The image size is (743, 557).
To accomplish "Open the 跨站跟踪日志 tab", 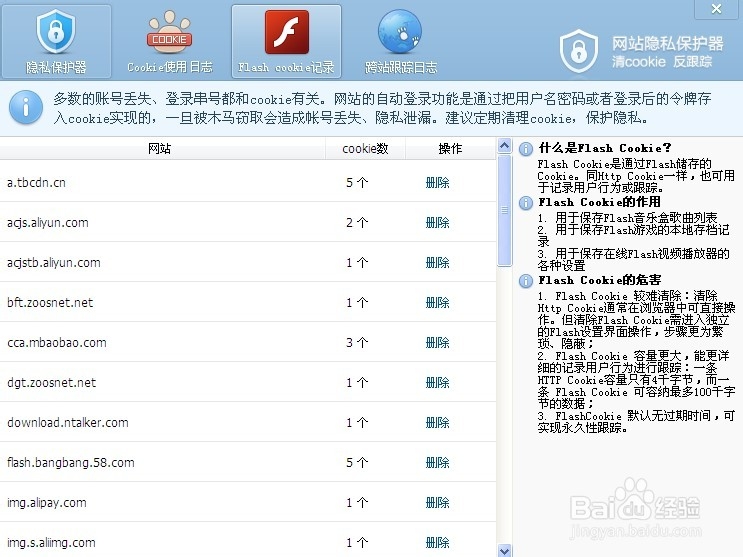I will [400, 41].
